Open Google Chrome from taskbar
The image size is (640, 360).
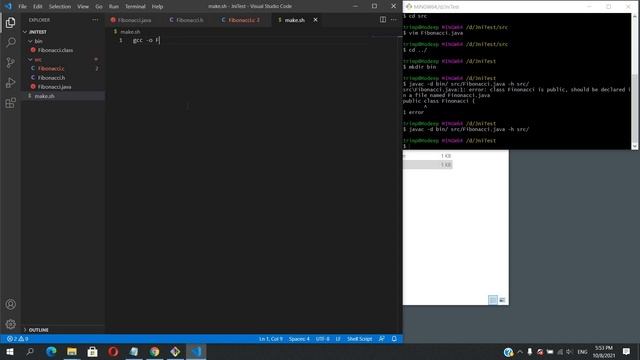pyautogui.click(x=154, y=351)
